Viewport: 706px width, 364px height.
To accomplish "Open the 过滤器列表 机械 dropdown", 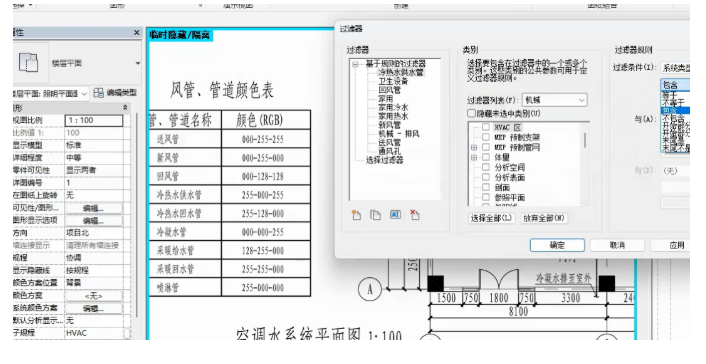I will (x=555, y=100).
